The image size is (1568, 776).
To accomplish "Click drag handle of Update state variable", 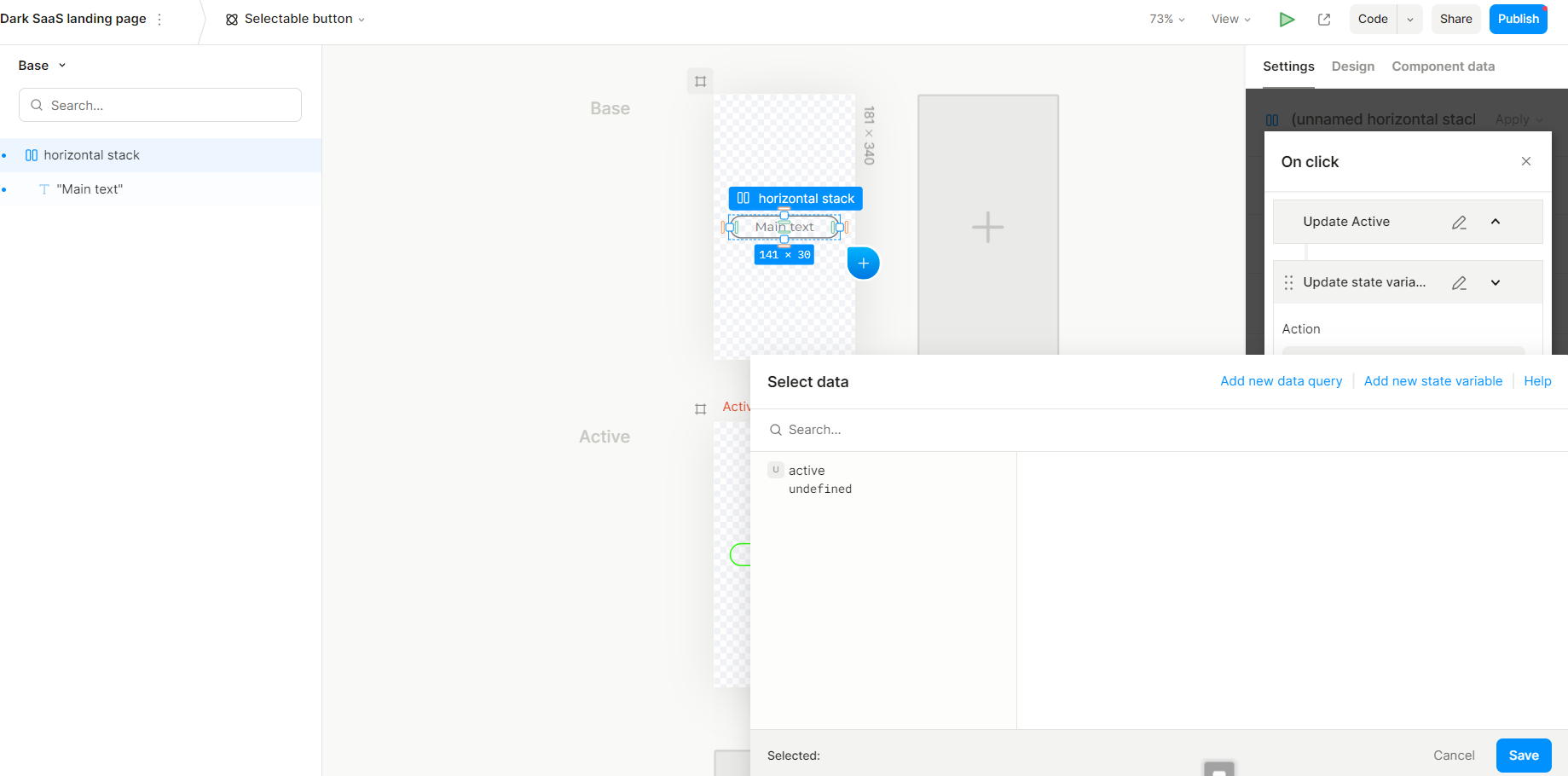I will tap(1288, 282).
